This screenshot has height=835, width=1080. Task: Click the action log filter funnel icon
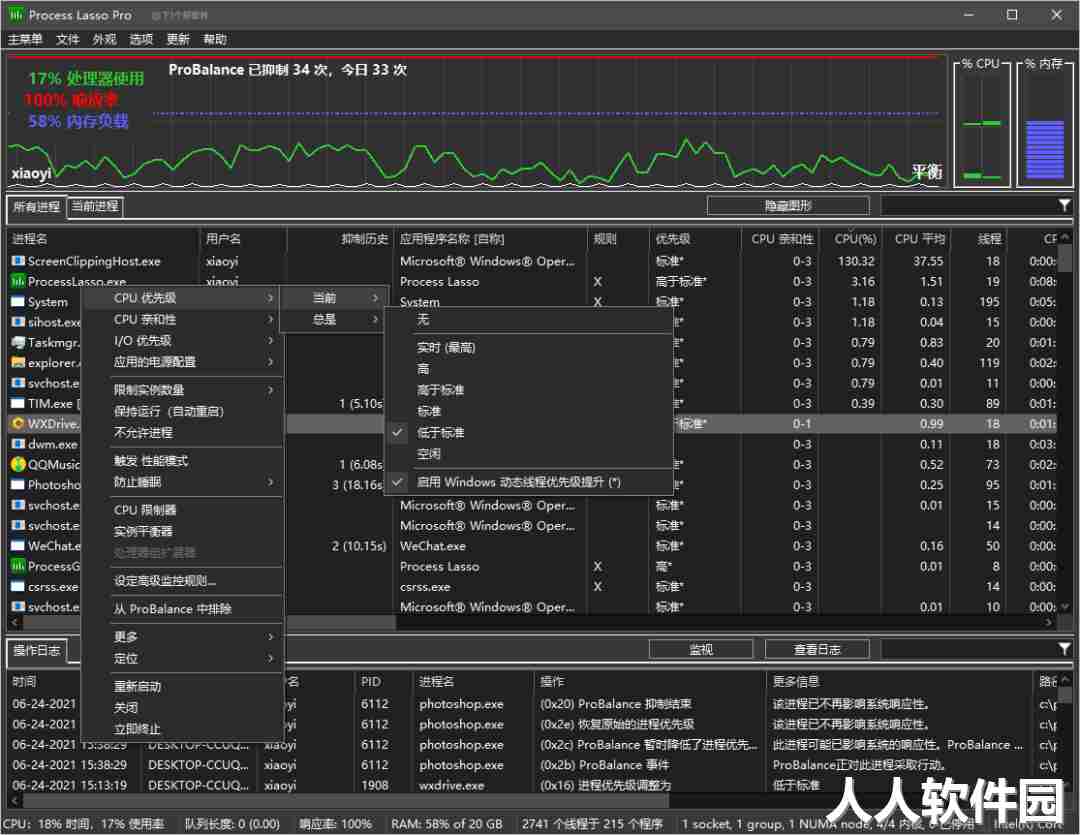tap(1064, 649)
